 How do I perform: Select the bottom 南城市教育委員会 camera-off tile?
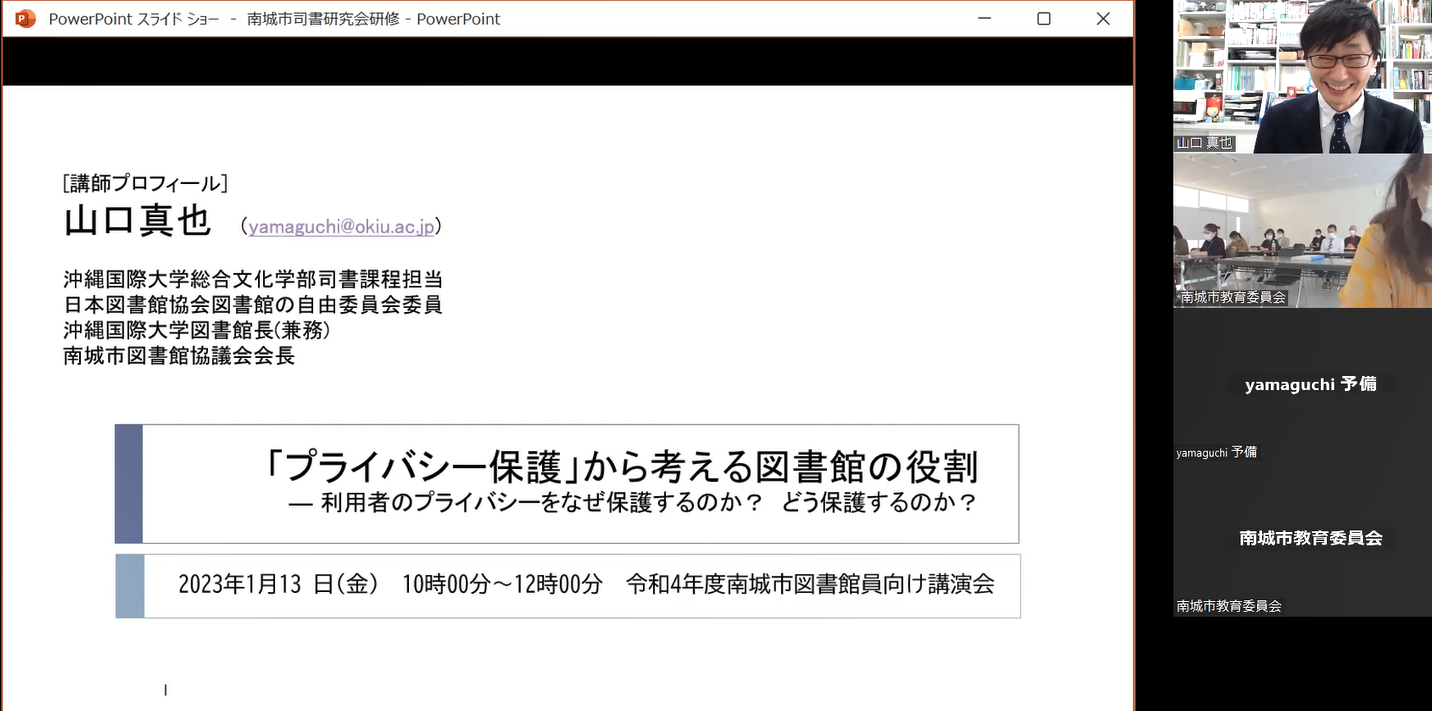click(1302, 539)
